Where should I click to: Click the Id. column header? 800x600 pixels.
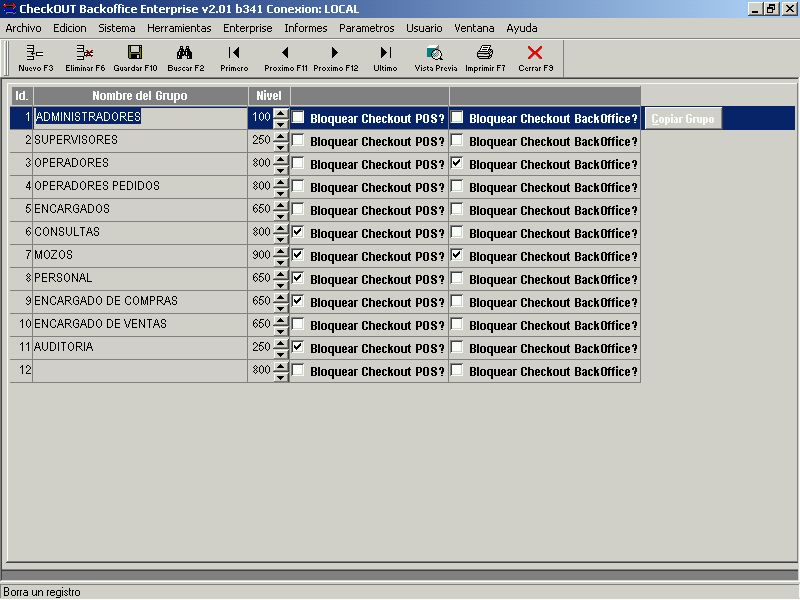tap(21, 95)
